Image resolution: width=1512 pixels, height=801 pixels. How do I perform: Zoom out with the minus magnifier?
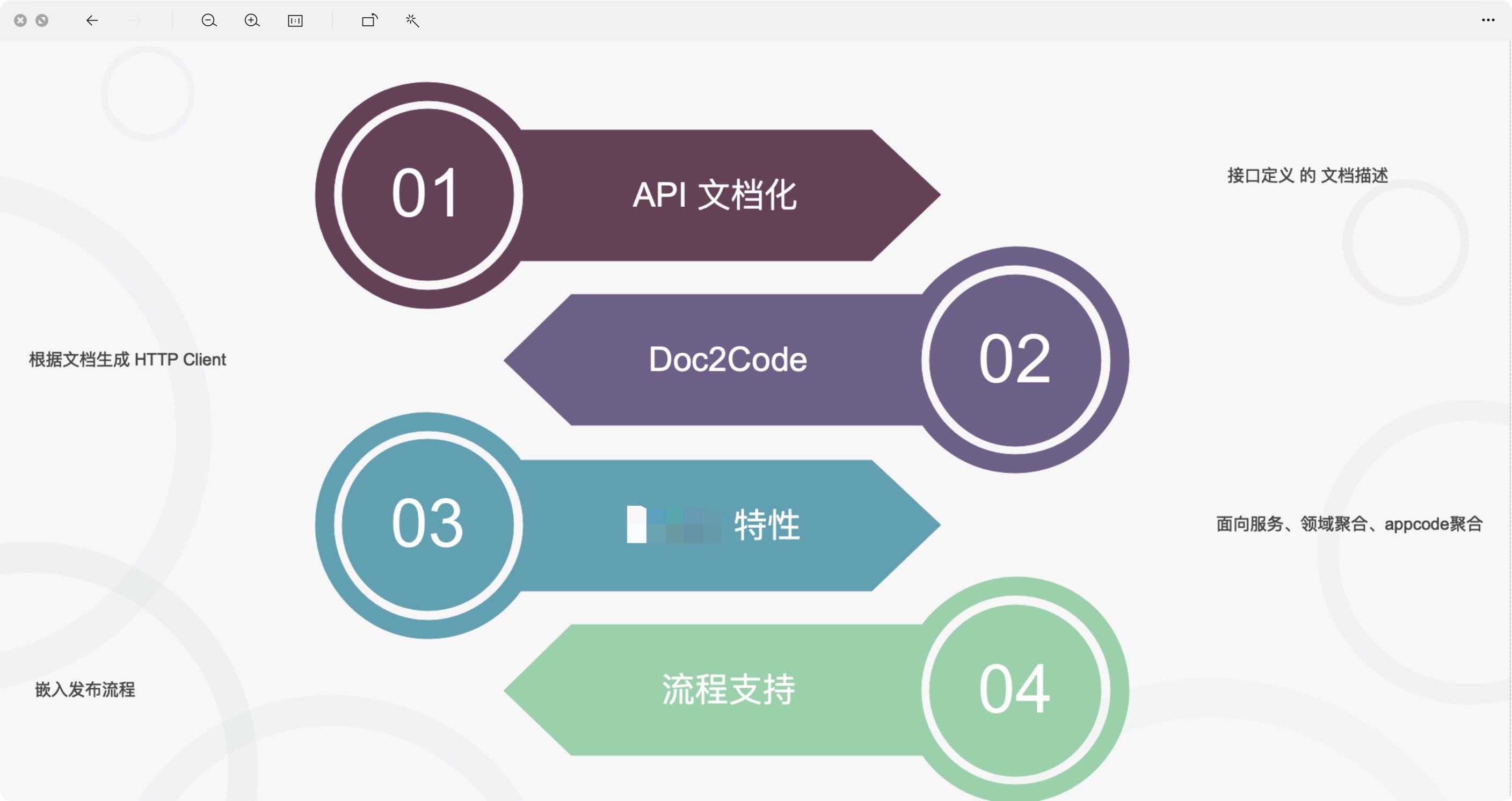click(x=209, y=20)
